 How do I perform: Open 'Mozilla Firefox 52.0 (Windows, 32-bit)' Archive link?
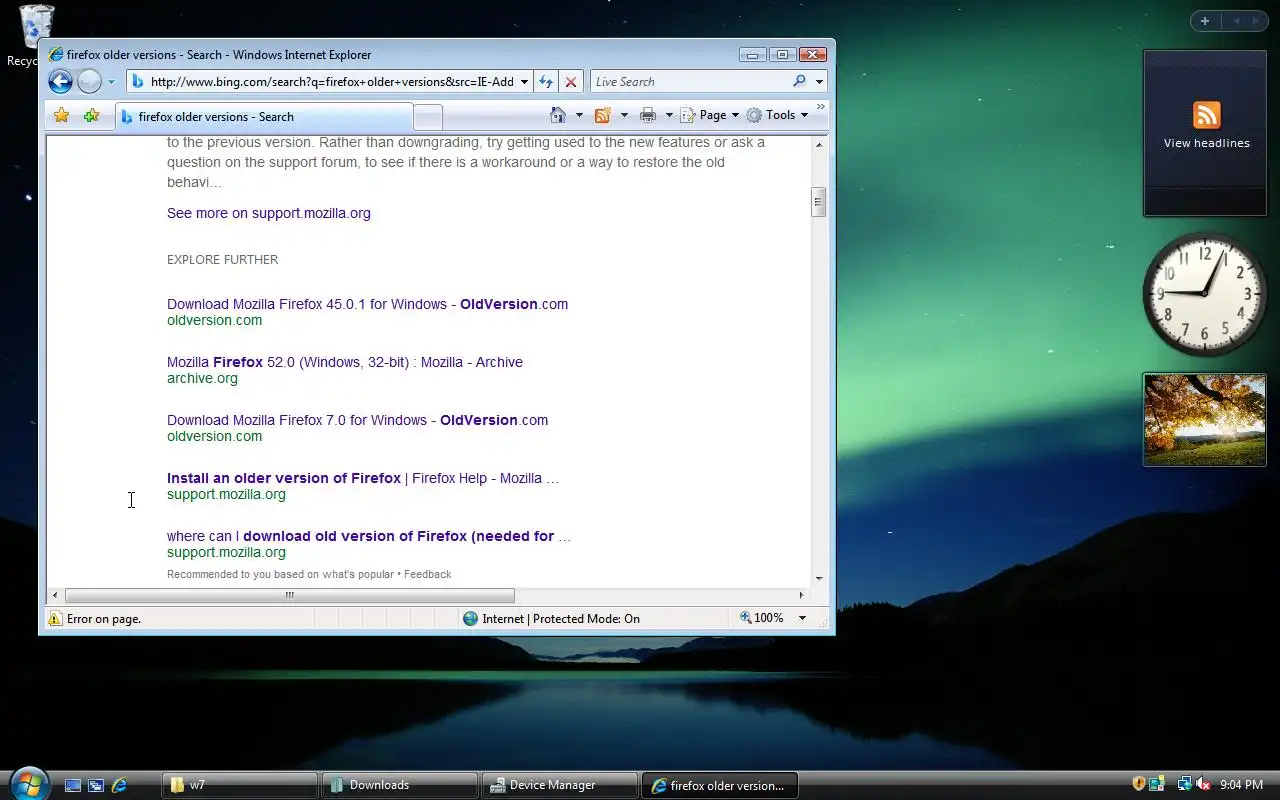(x=345, y=362)
